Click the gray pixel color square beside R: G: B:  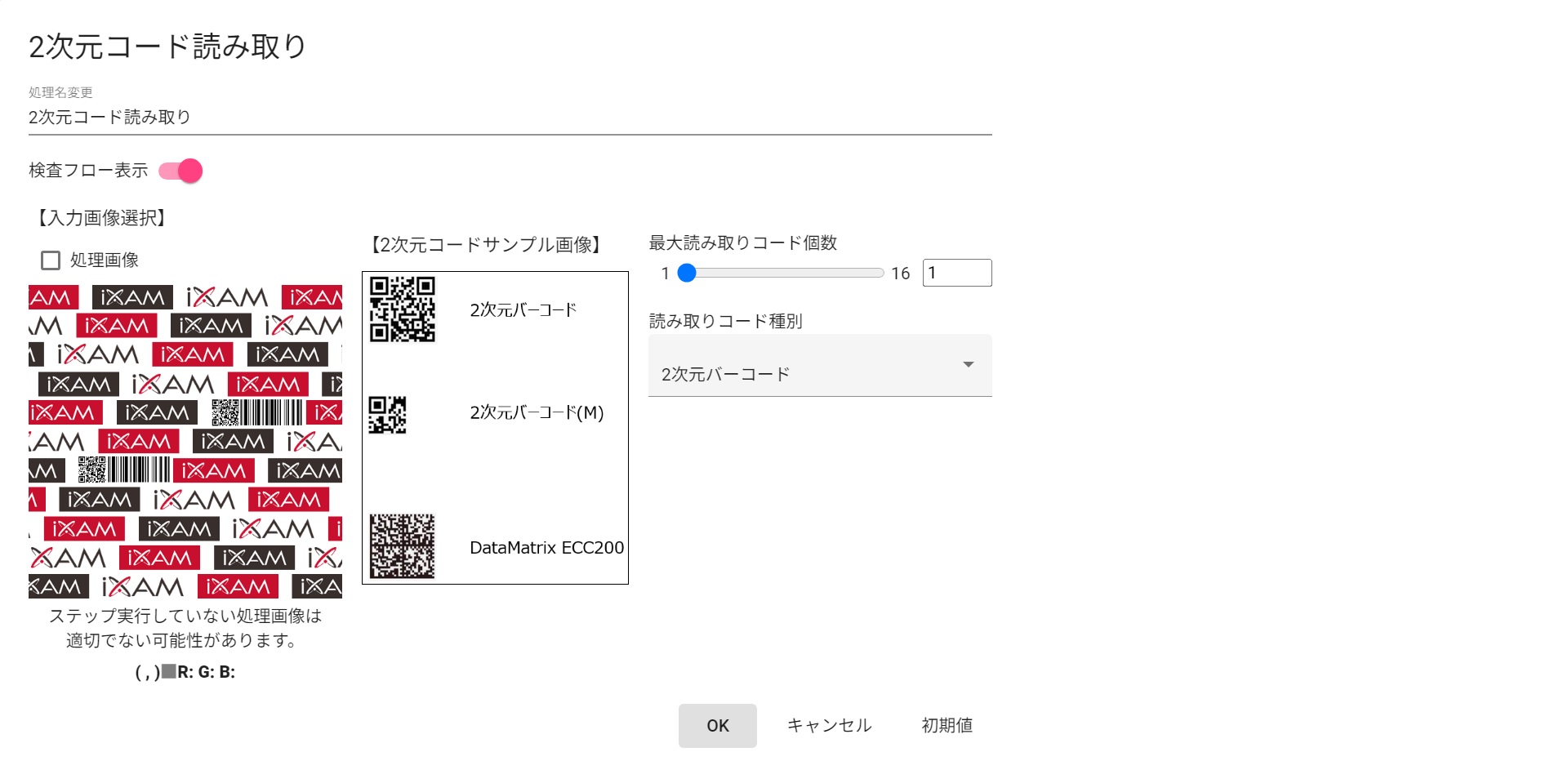point(169,671)
